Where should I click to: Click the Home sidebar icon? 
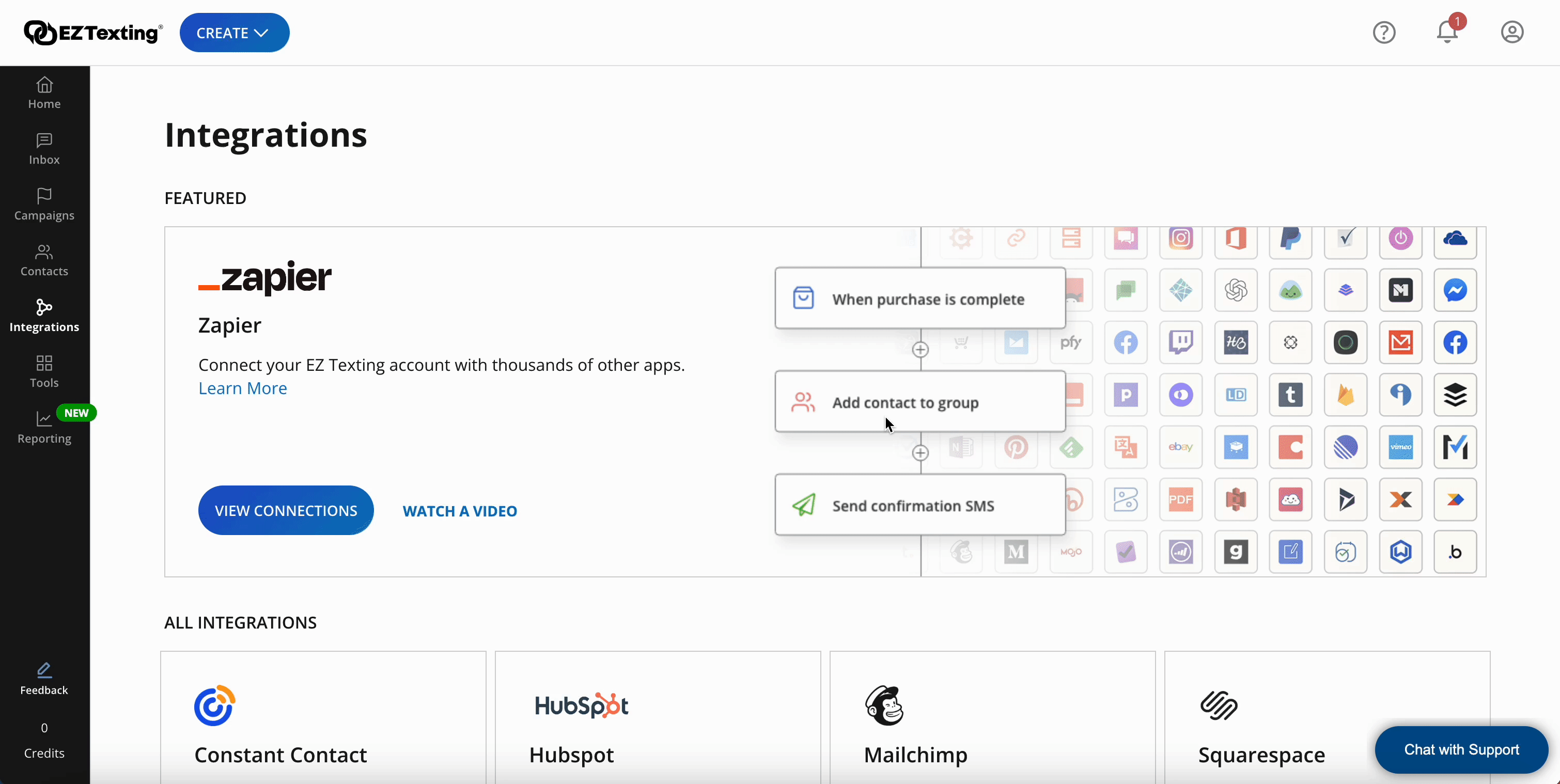click(x=44, y=92)
